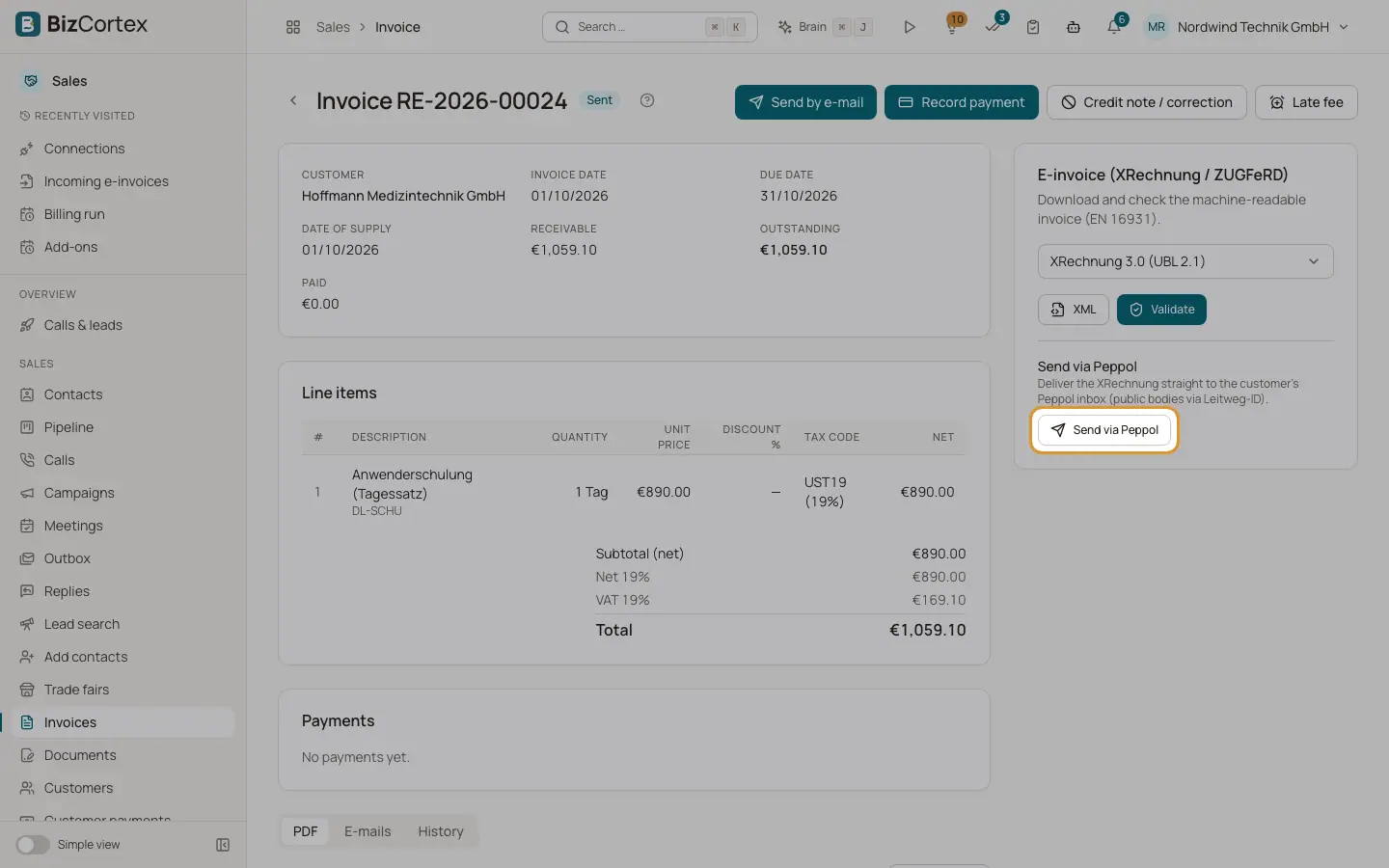Screen dimensions: 1389x868
Task: Click the BizCortex logo
Action: 82,24
